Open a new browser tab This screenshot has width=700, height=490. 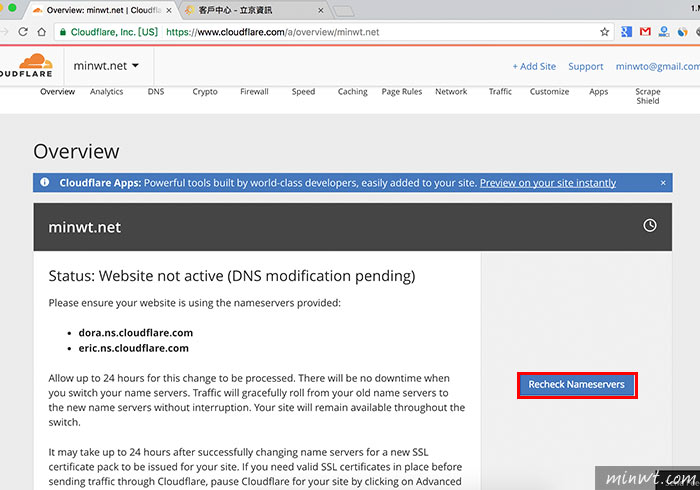344,11
